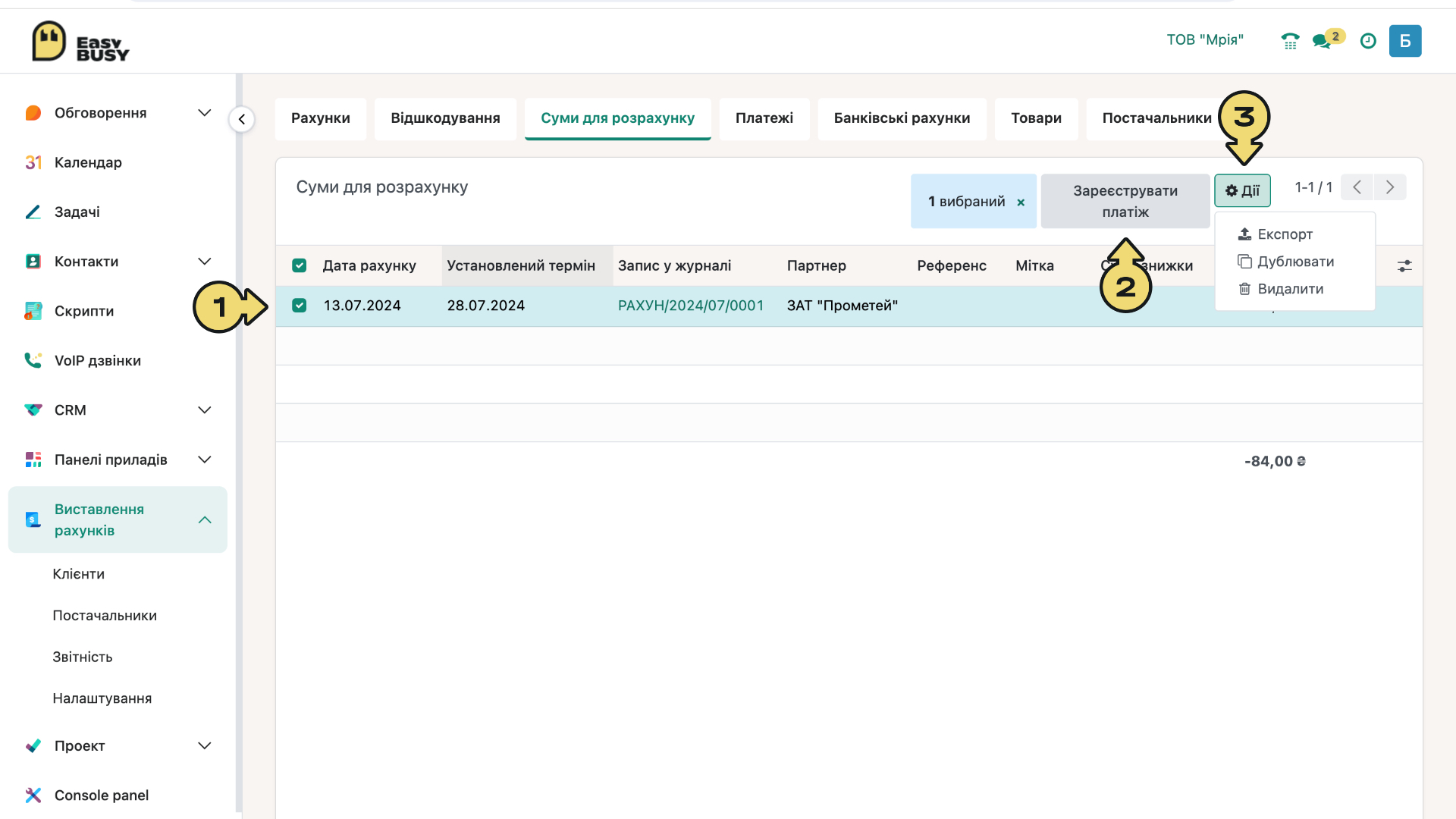Go to previous page of records

click(x=1357, y=187)
